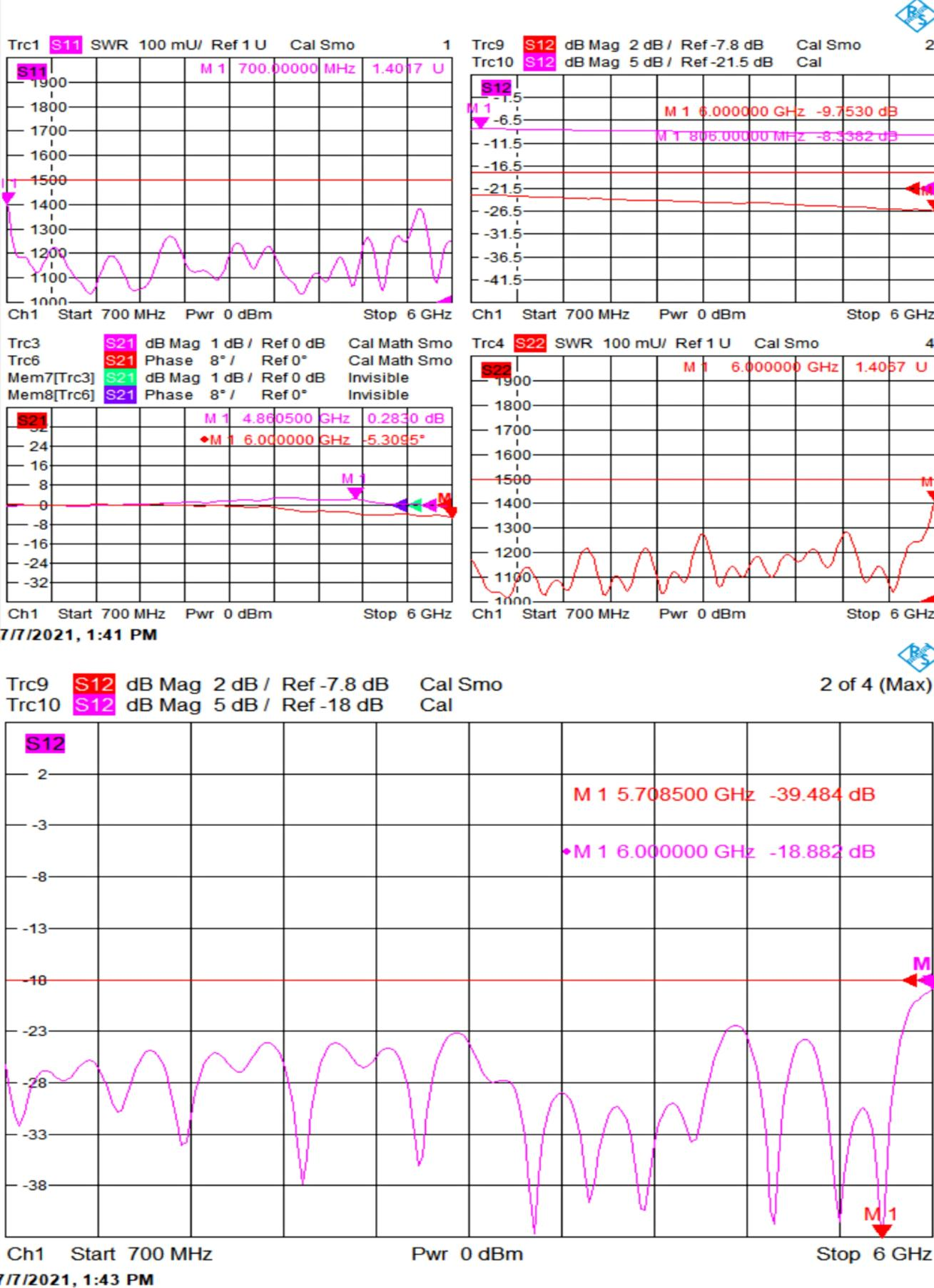The width and height of the screenshot is (934, 1288).
Task: Click marker readout '6.000000 GHz -9.7530 dB'
Action: point(781,112)
